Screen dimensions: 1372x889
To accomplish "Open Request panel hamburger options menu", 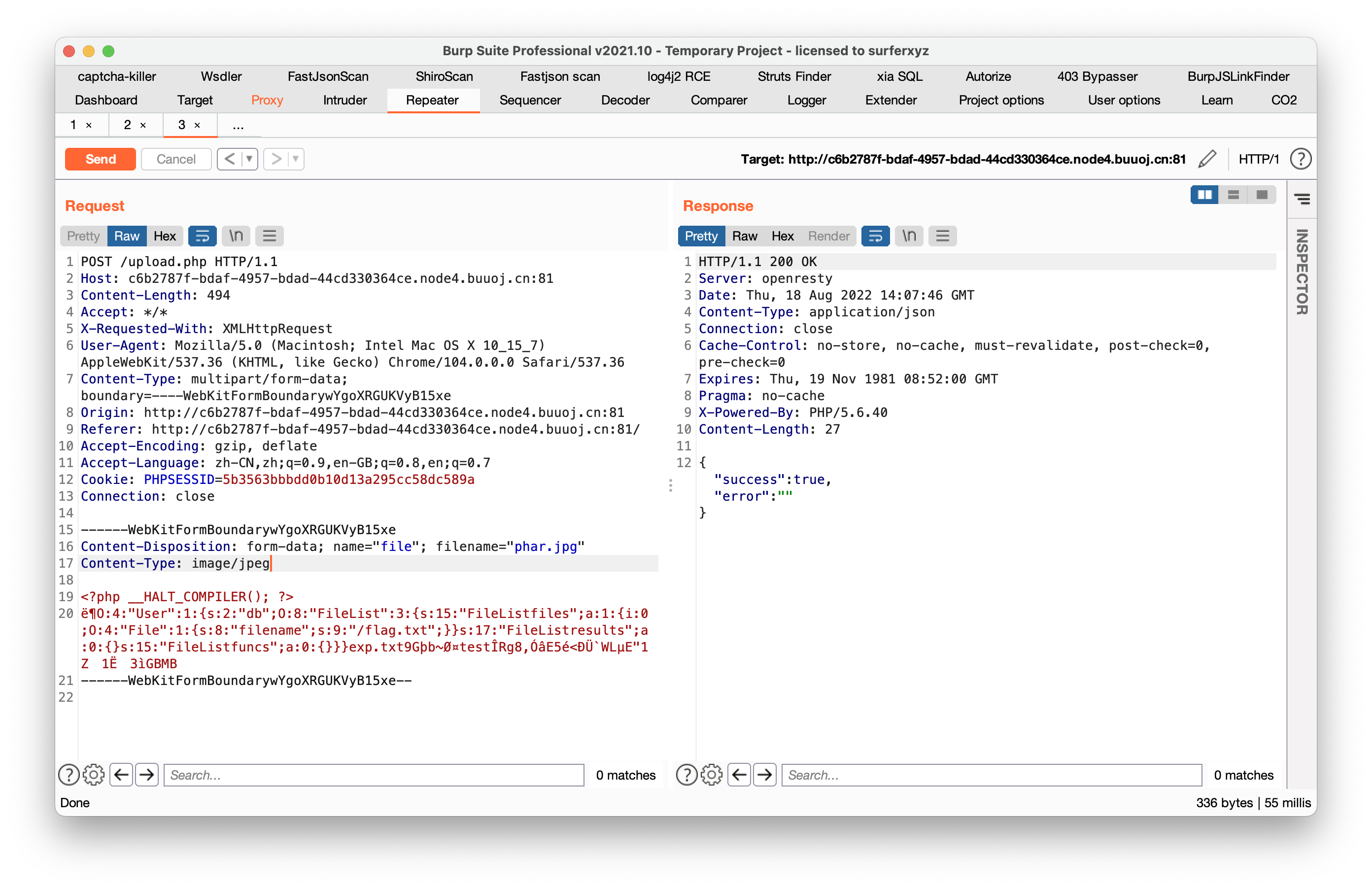I will (x=269, y=236).
